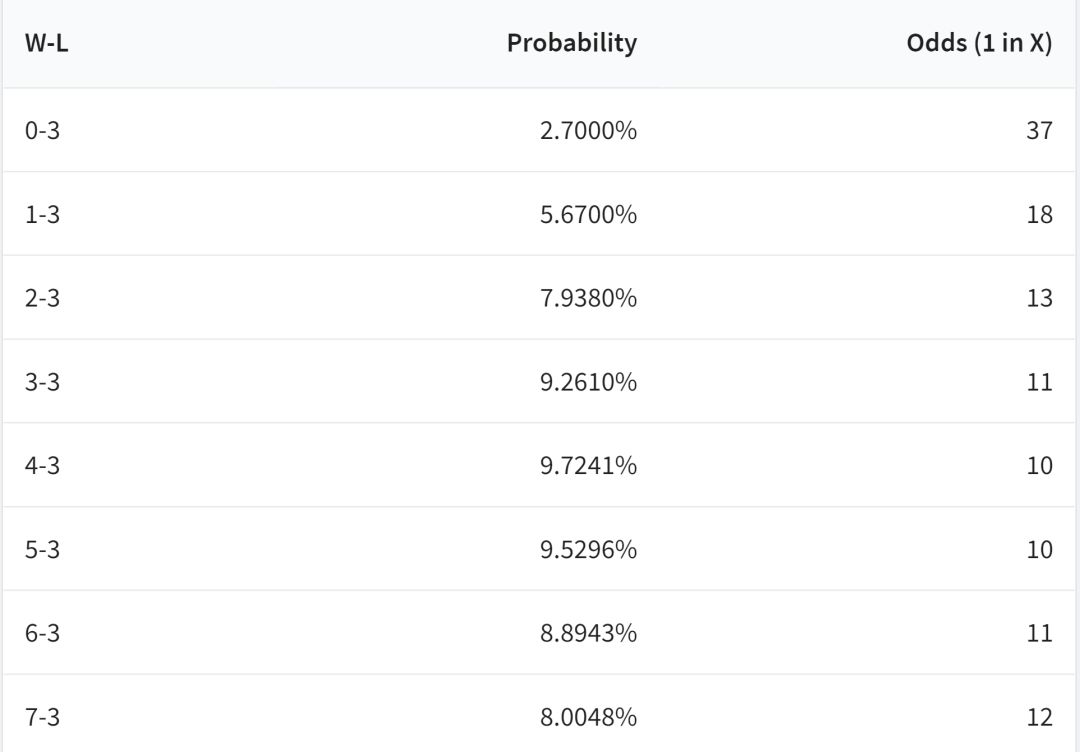The height and width of the screenshot is (752, 1080).
Task: Click odds value 18
Action: pos(1039,214)
